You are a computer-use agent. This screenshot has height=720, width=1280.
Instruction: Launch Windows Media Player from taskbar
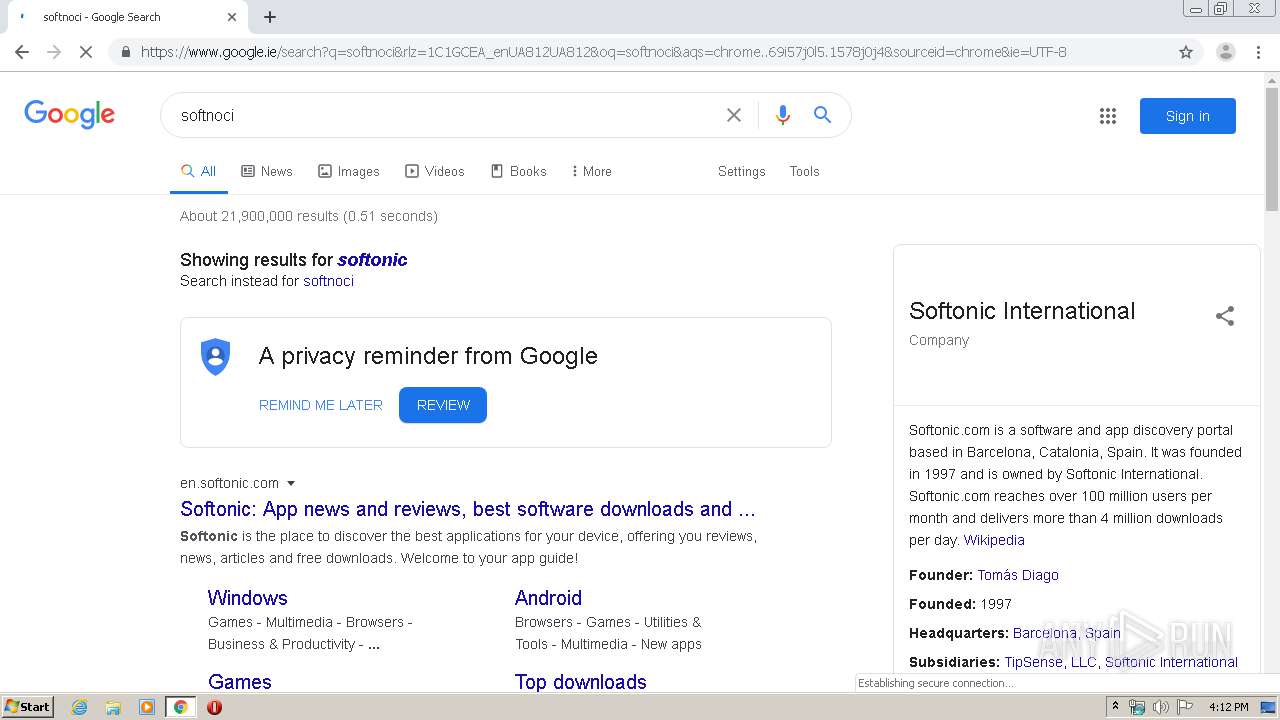(x=147, y=707)
